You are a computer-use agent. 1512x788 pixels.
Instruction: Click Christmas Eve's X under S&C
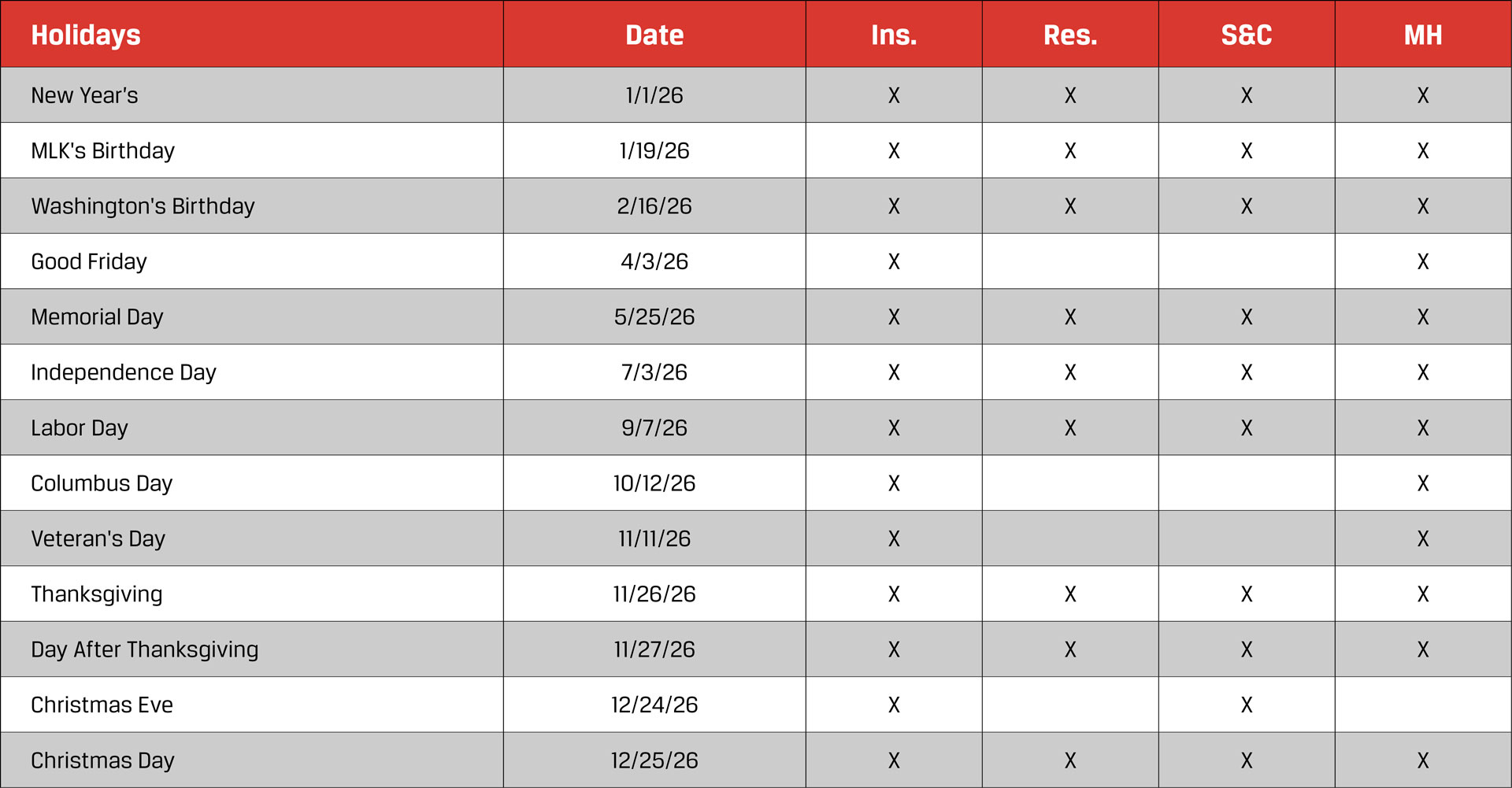tap(1247, 705)
